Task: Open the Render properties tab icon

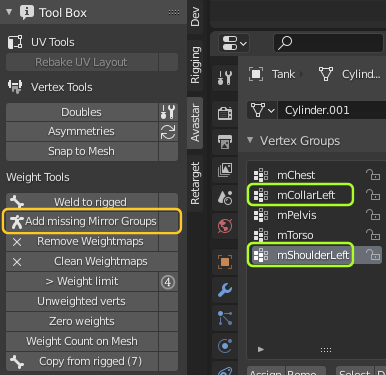Action: click(x=225, y=114)
